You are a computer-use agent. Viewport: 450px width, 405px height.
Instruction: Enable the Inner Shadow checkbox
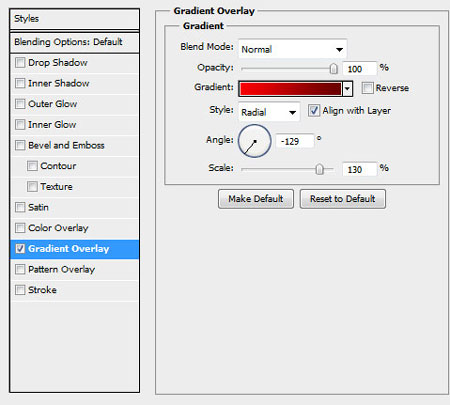coord(20,83)
